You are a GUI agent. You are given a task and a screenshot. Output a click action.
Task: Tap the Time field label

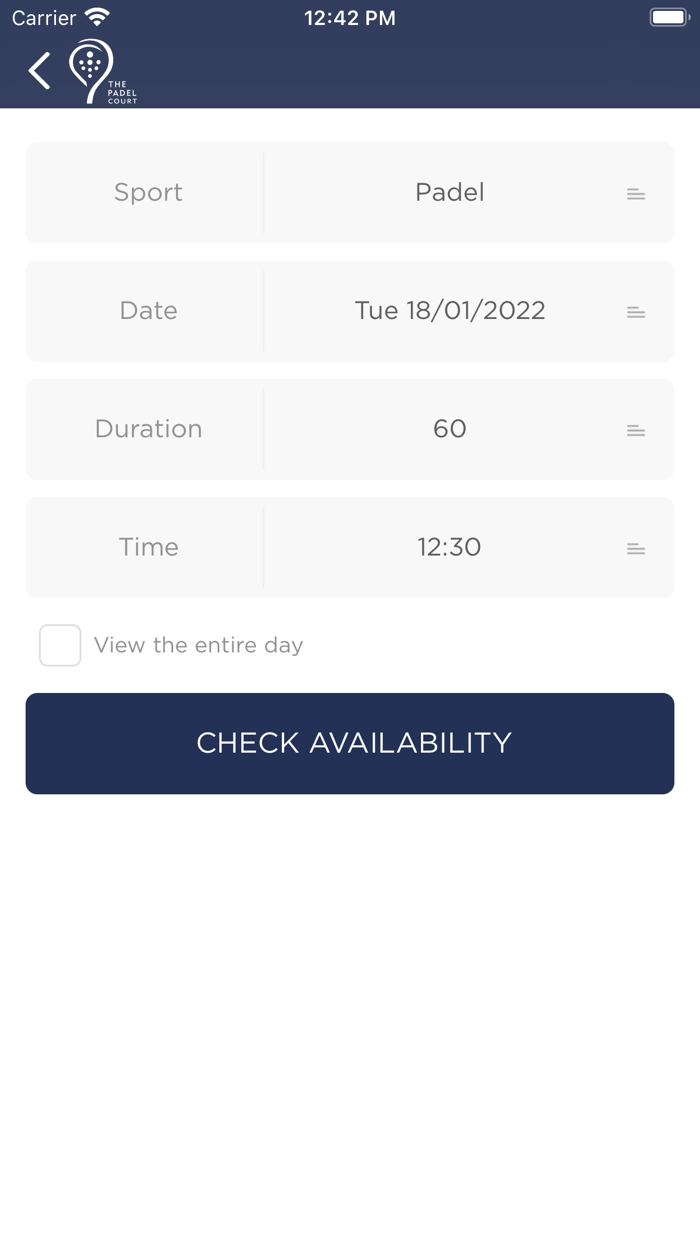148,547
